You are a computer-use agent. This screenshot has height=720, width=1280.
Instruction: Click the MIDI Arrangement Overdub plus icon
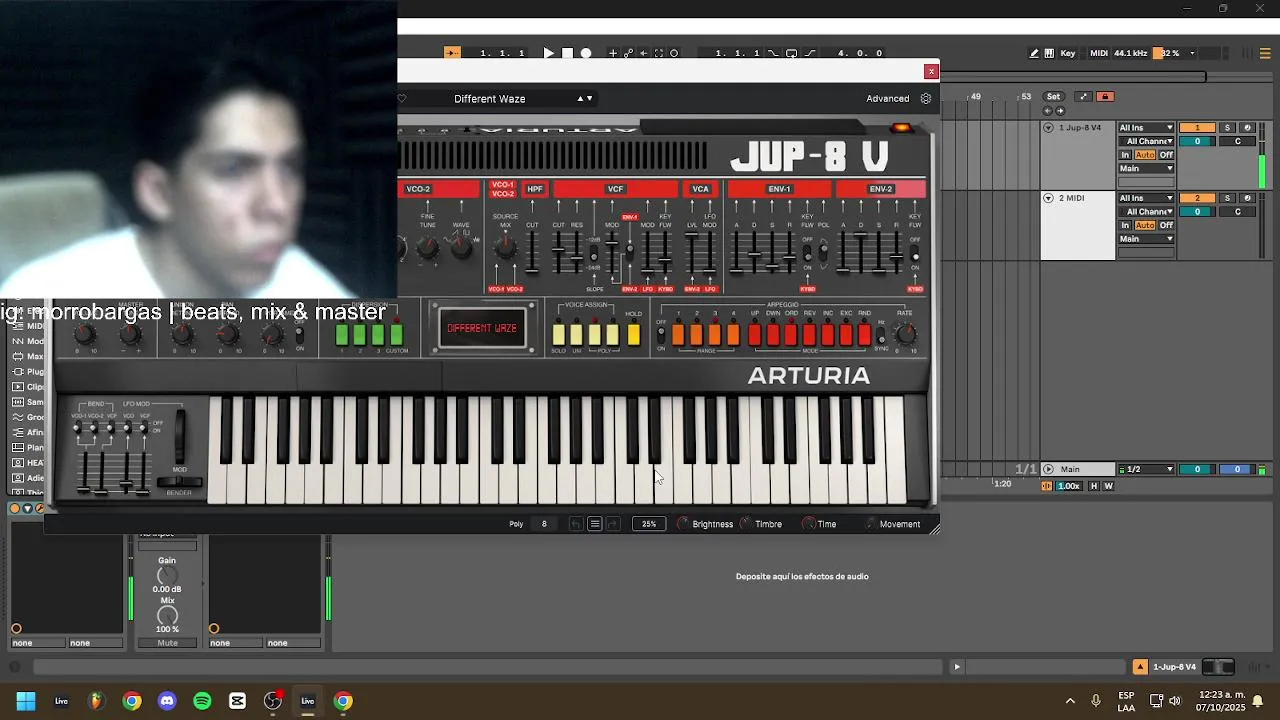[x=613, y=53]
